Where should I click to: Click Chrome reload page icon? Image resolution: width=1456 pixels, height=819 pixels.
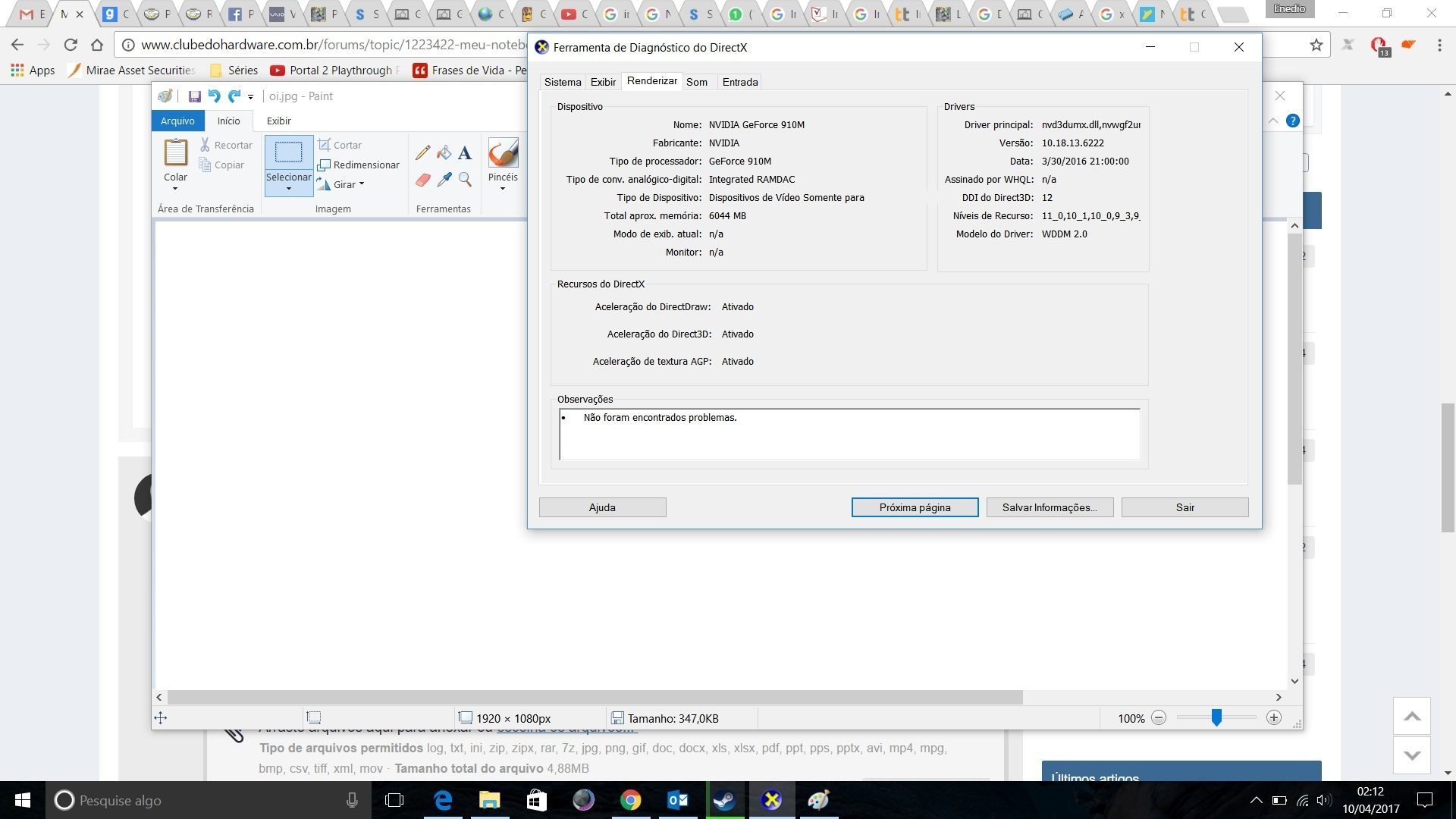point(71,45)
